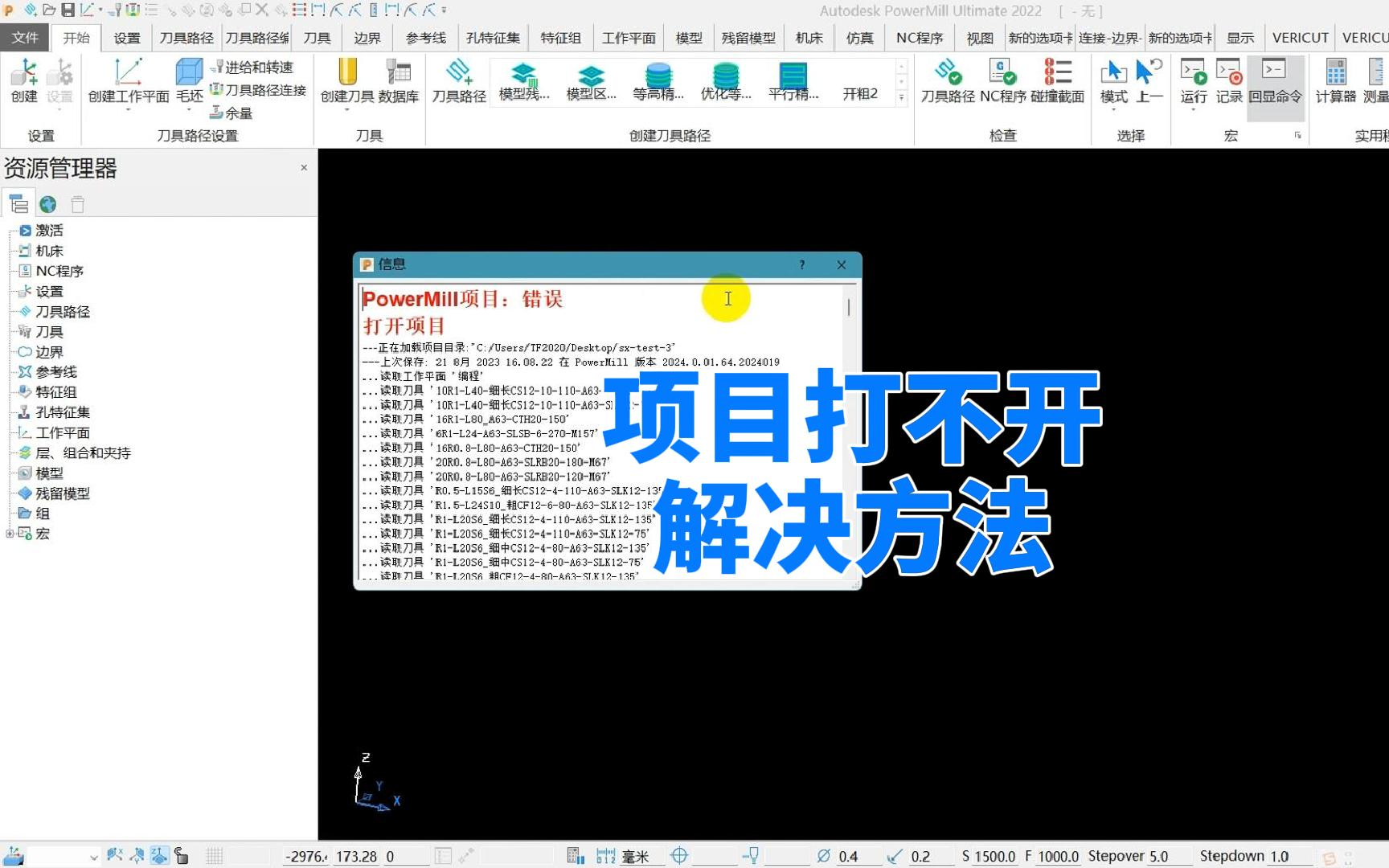Open the 碰撞截面 collision section icon

point(1057,81)
